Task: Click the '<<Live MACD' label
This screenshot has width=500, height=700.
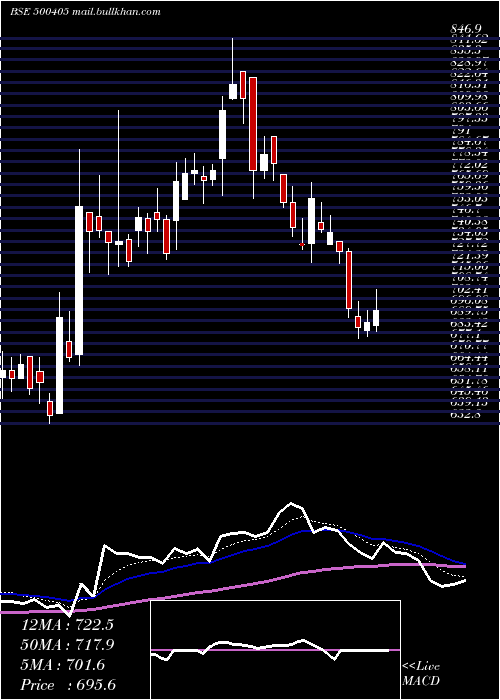Action: 421,674
